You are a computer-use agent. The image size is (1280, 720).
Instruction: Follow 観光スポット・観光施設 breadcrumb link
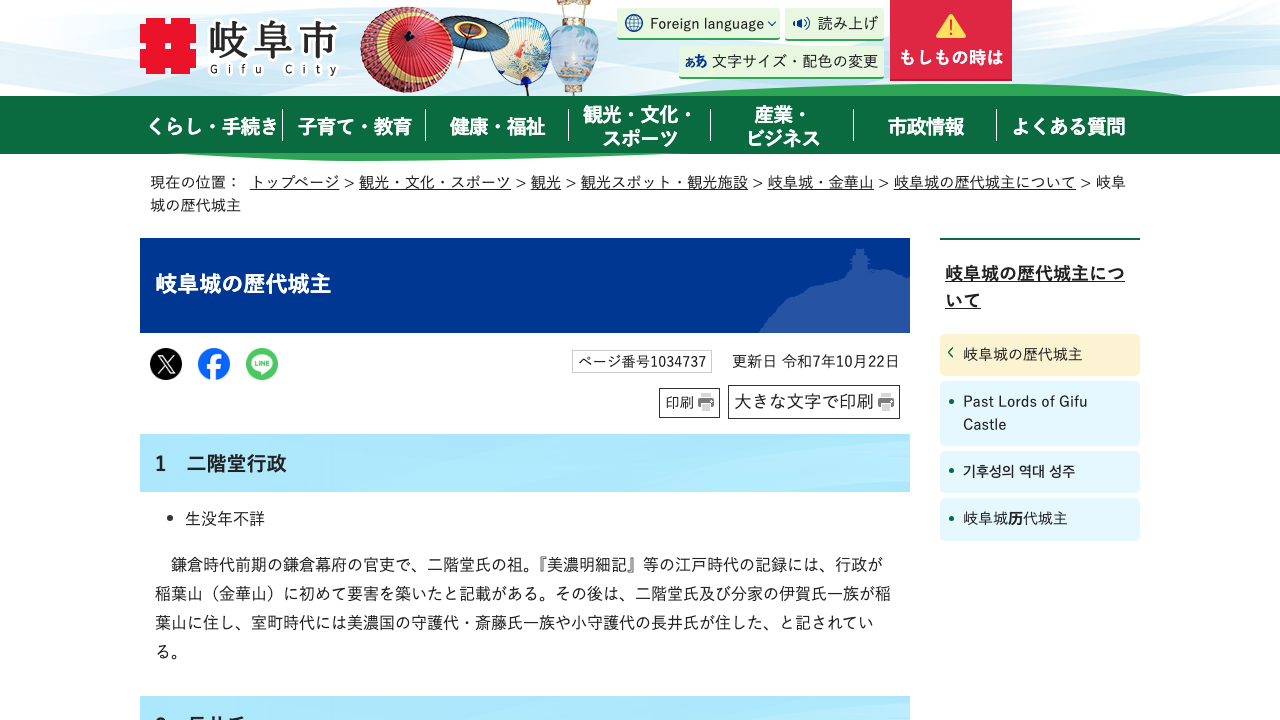(664, 182)
